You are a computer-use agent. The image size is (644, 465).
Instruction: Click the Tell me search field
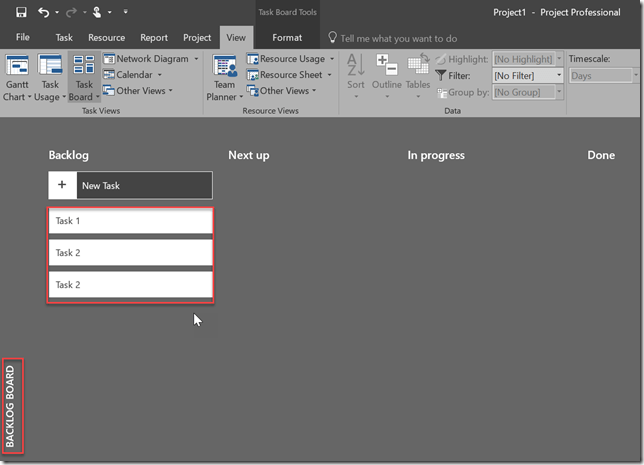[398, 38]
